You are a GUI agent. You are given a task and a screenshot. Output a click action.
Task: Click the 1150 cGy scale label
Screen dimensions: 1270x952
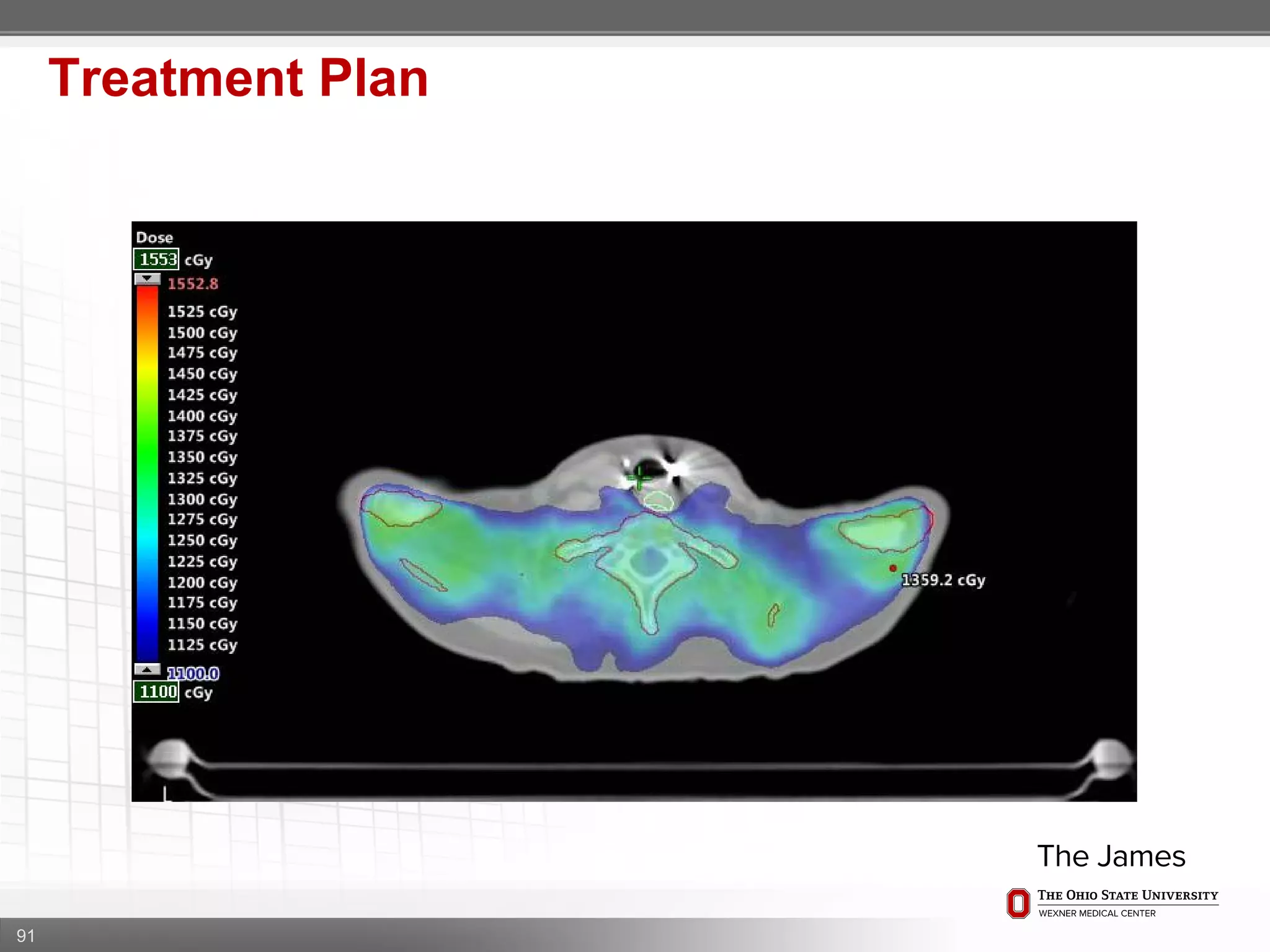[x=202, y=624]
